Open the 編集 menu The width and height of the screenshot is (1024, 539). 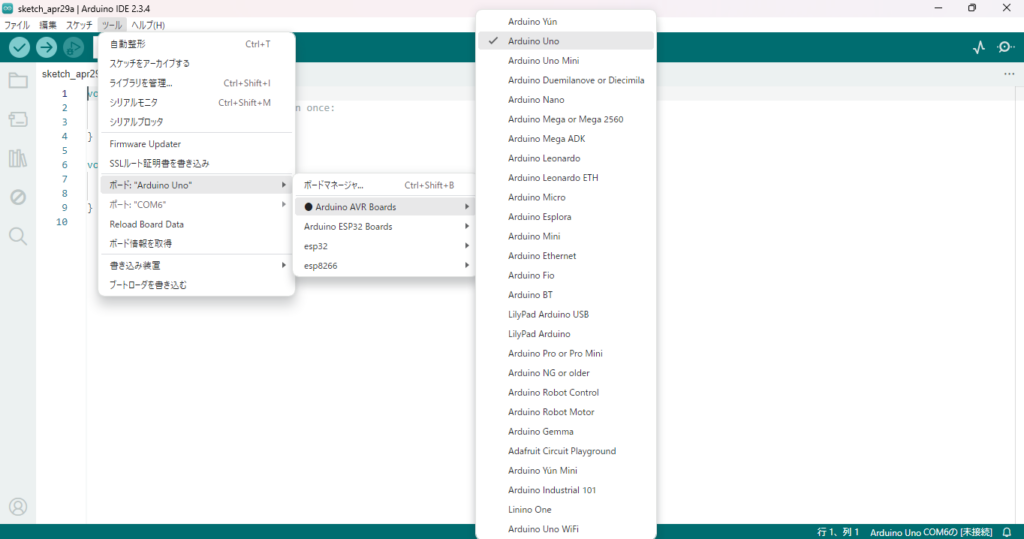(x=48, y=25)
